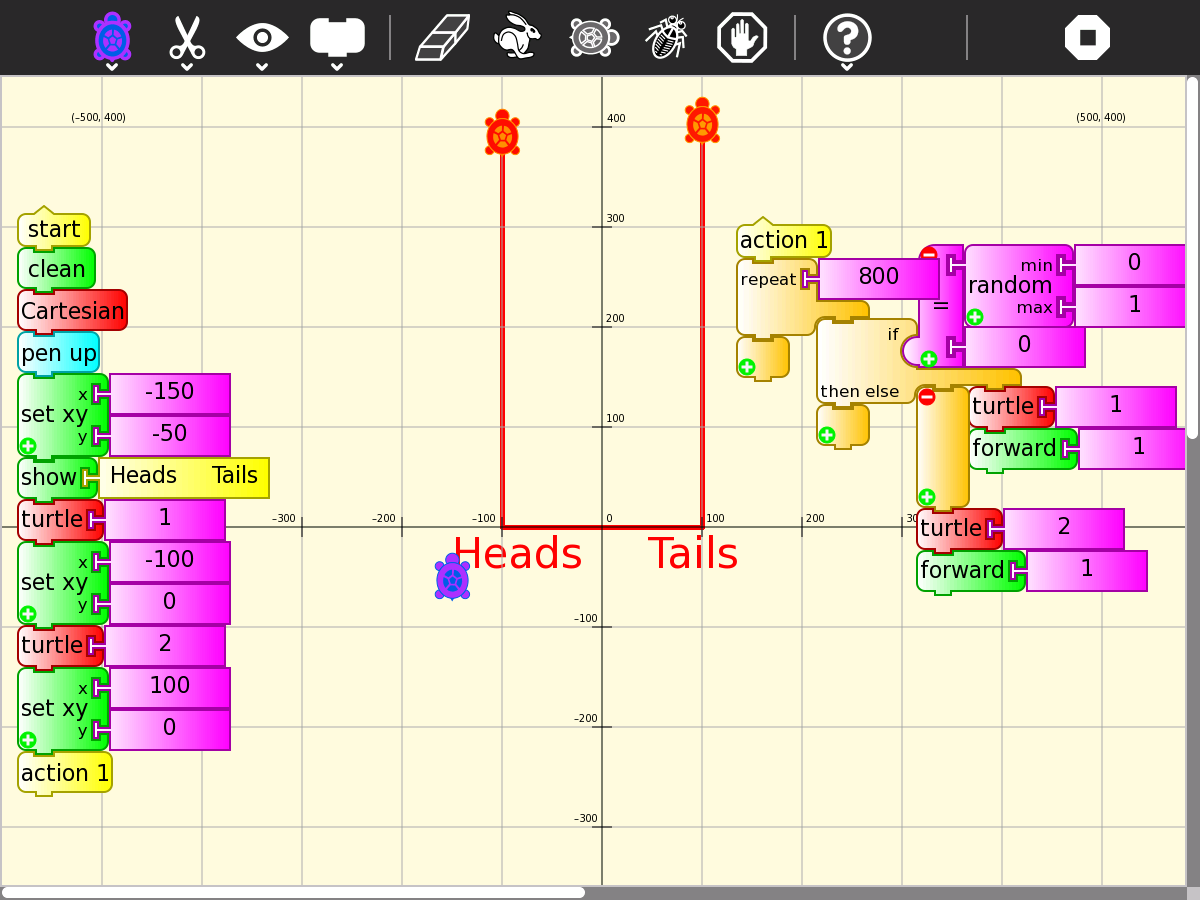The width and height of the screenshot is (1200, 900).
Task: Run slowly with the gray turtle icon
Action: pos(594,37)
